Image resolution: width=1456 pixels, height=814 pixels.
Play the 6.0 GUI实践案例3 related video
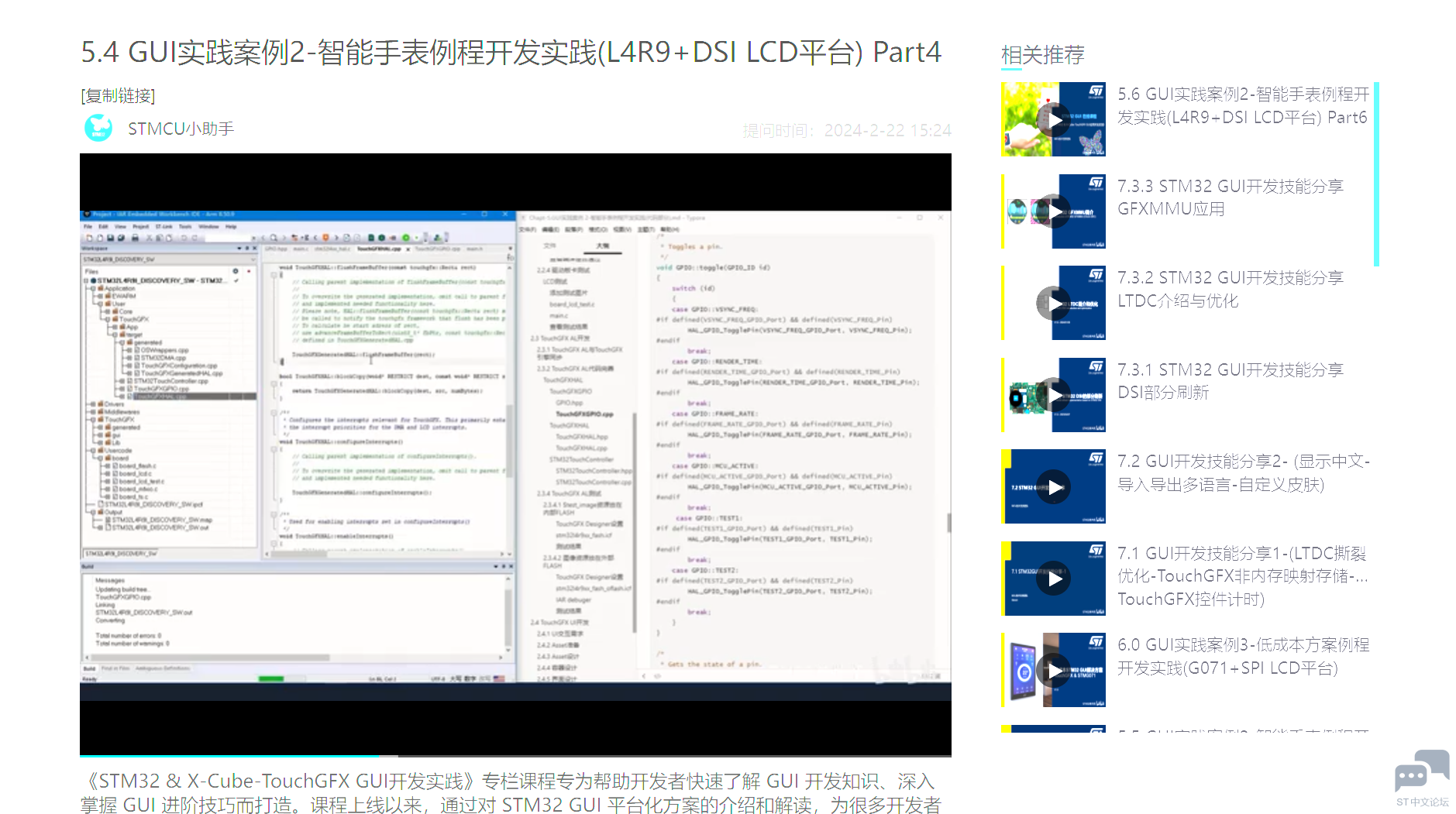1054,670
